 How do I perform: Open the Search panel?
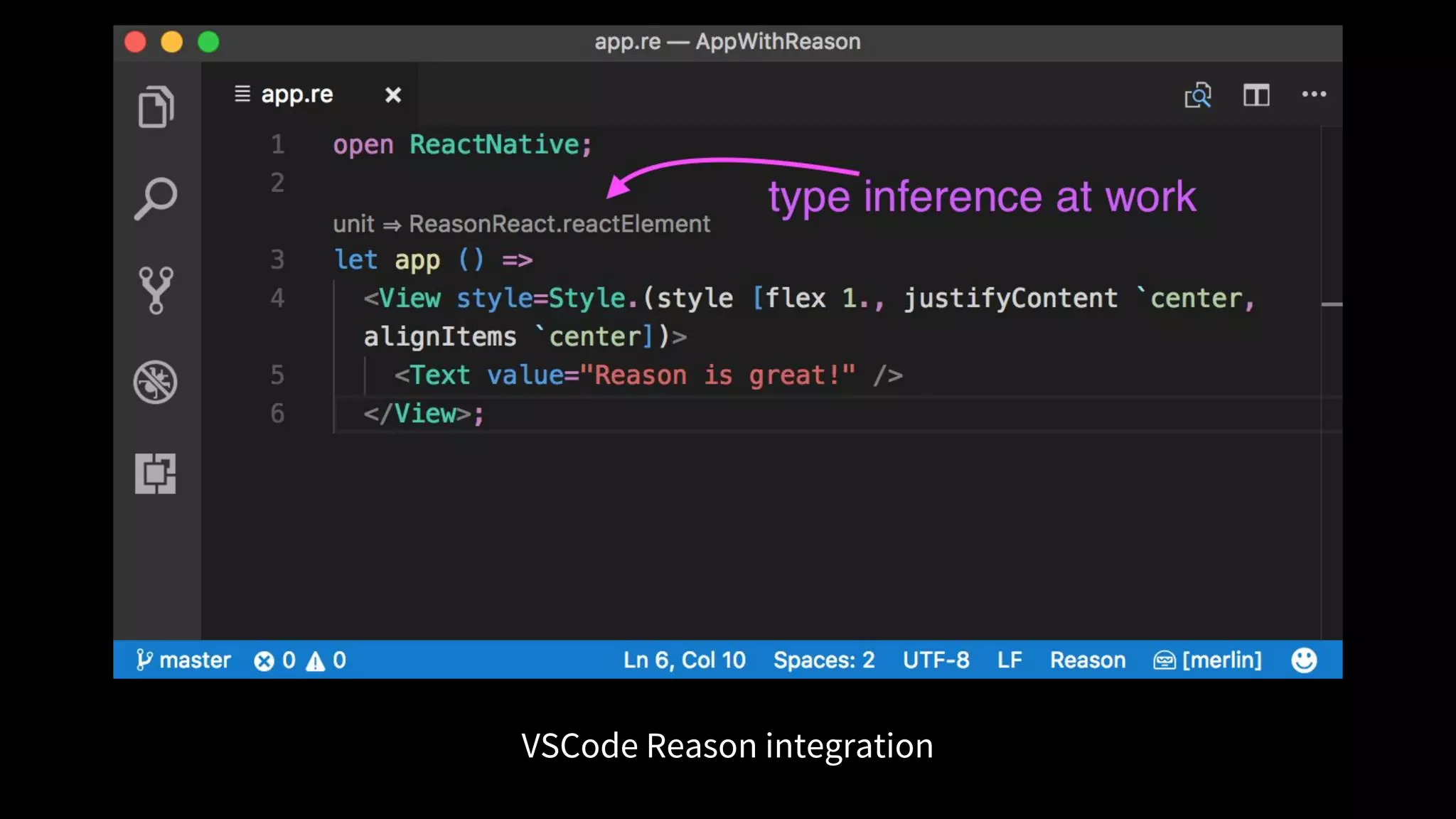click(x=156, y=198)
